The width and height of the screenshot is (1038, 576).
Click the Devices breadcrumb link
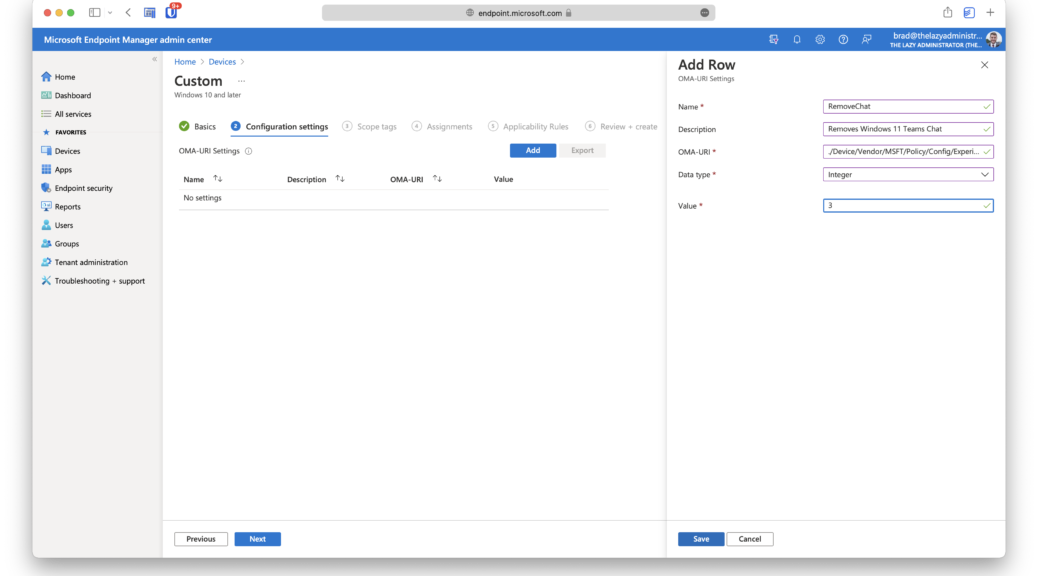coord(222,62)
